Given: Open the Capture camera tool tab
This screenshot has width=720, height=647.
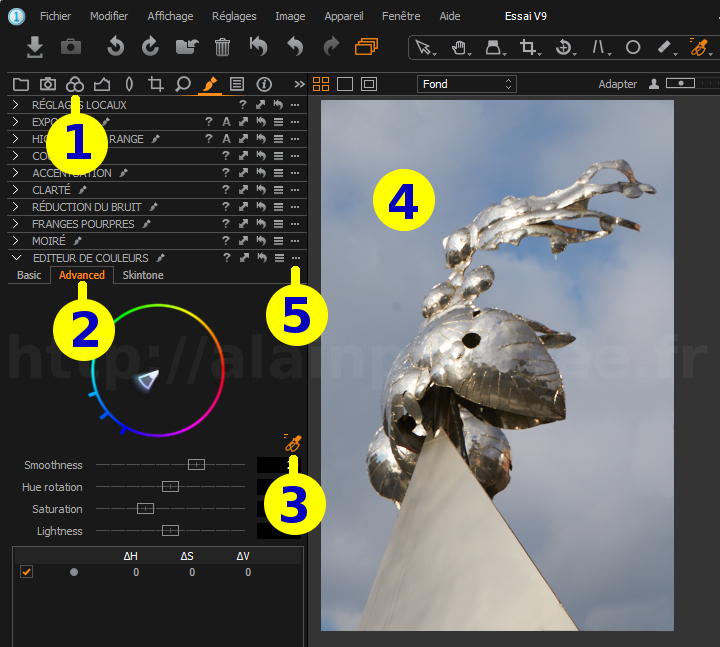Looking at the screenshot, I should point(48,84).
